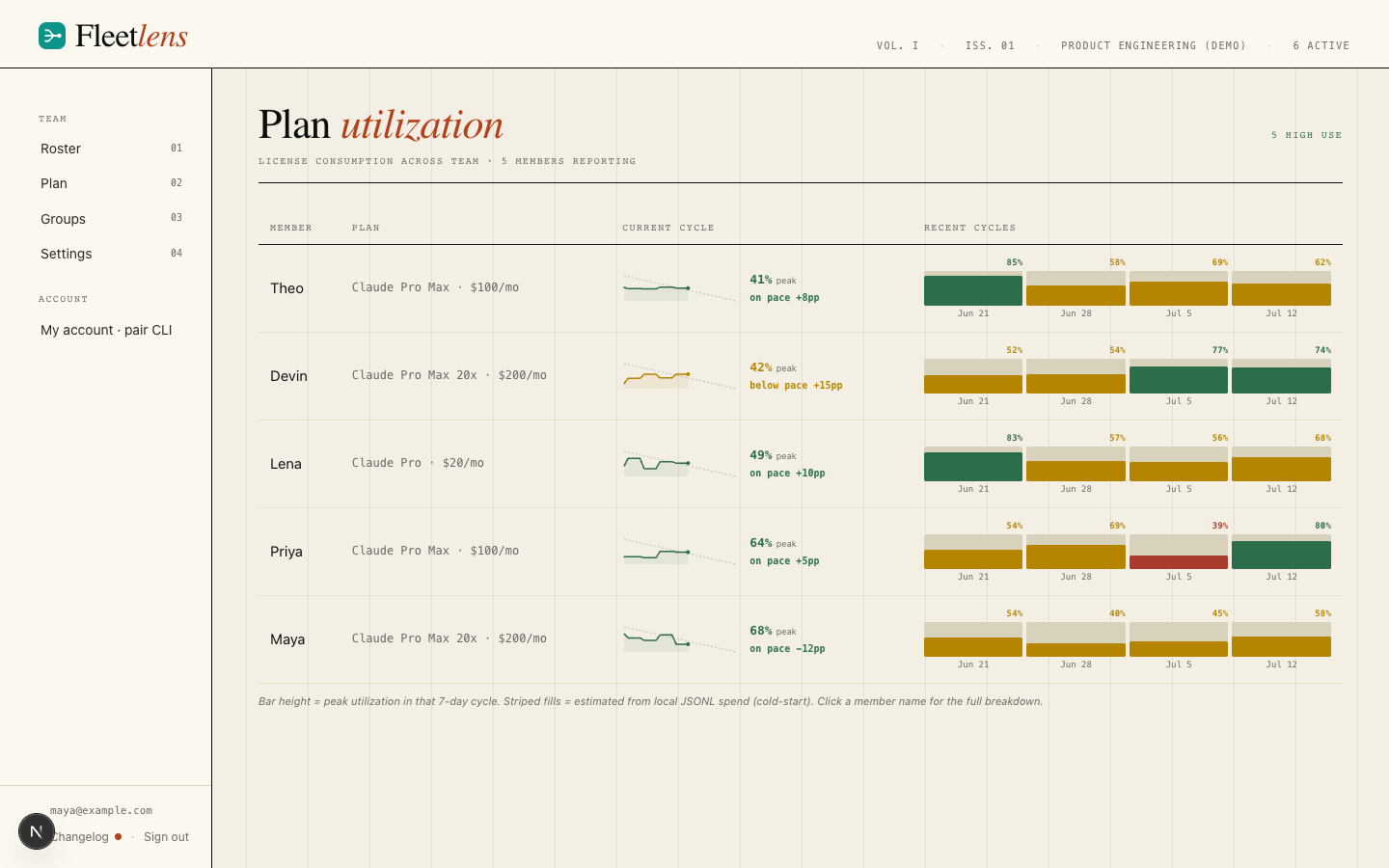The height and width of the screenshot is (868, 1389).
Task: Click the PLAN column header
Action: [366, 228]
